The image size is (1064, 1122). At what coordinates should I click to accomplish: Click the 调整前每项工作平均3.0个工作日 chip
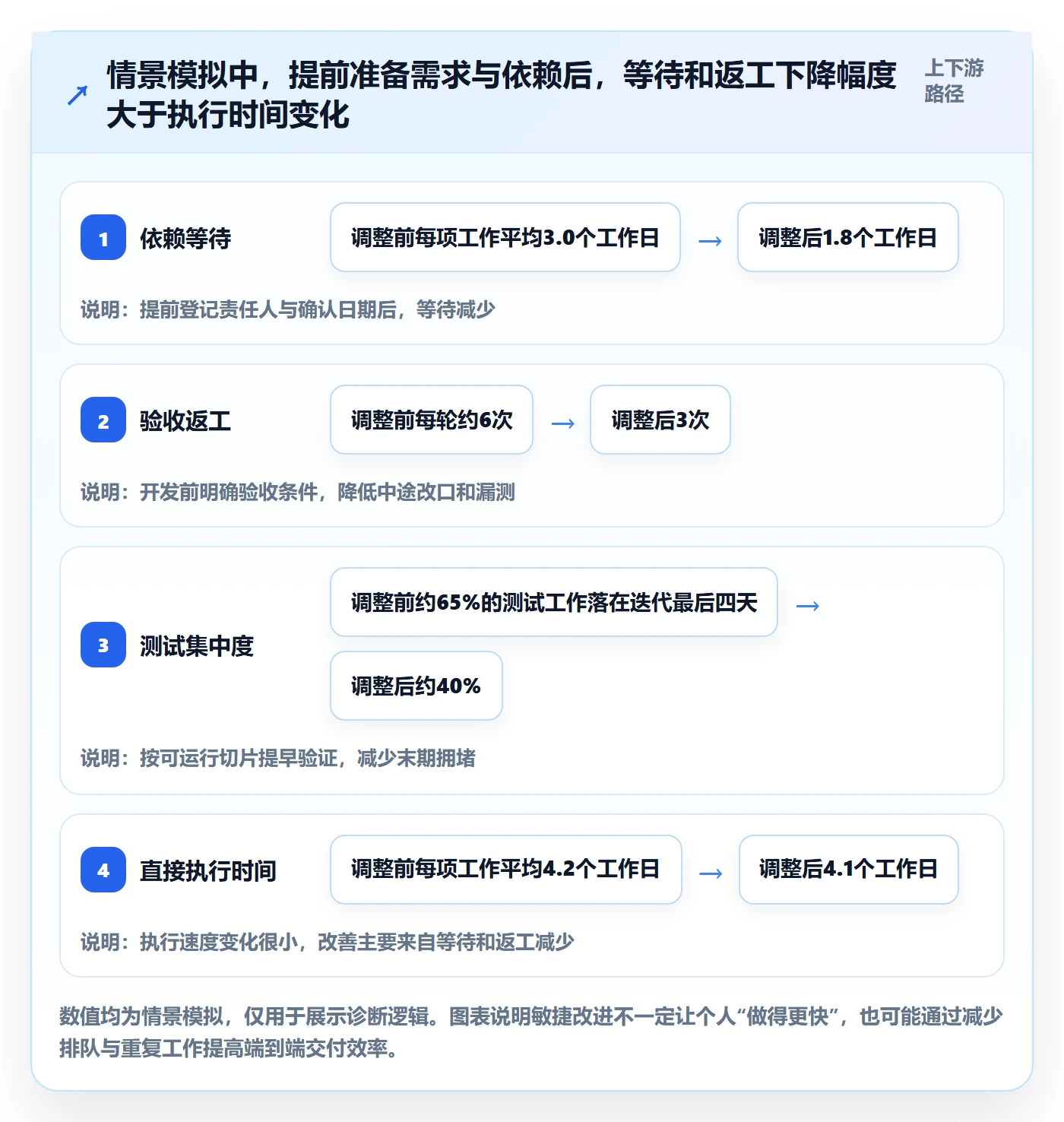(505, 237)
